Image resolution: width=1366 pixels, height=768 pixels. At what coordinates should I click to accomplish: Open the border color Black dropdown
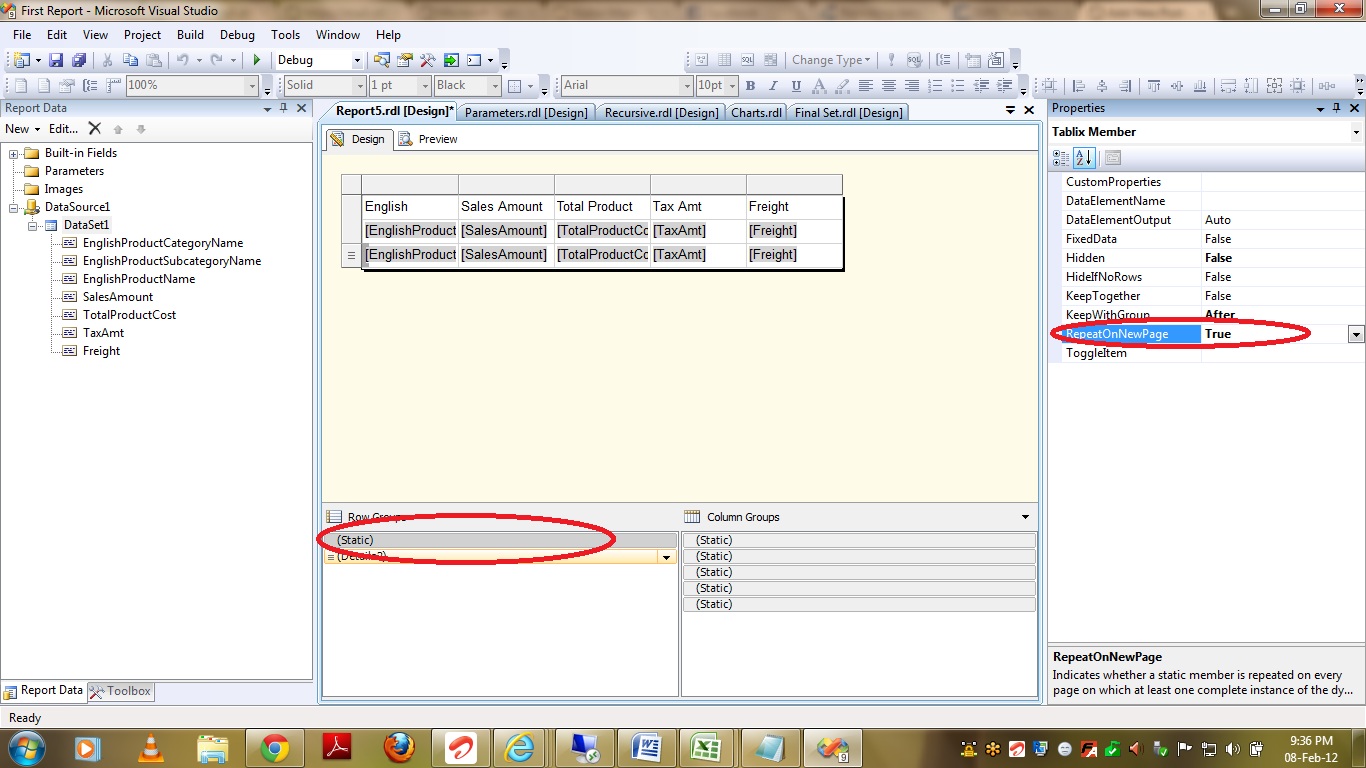click(494, 86)
